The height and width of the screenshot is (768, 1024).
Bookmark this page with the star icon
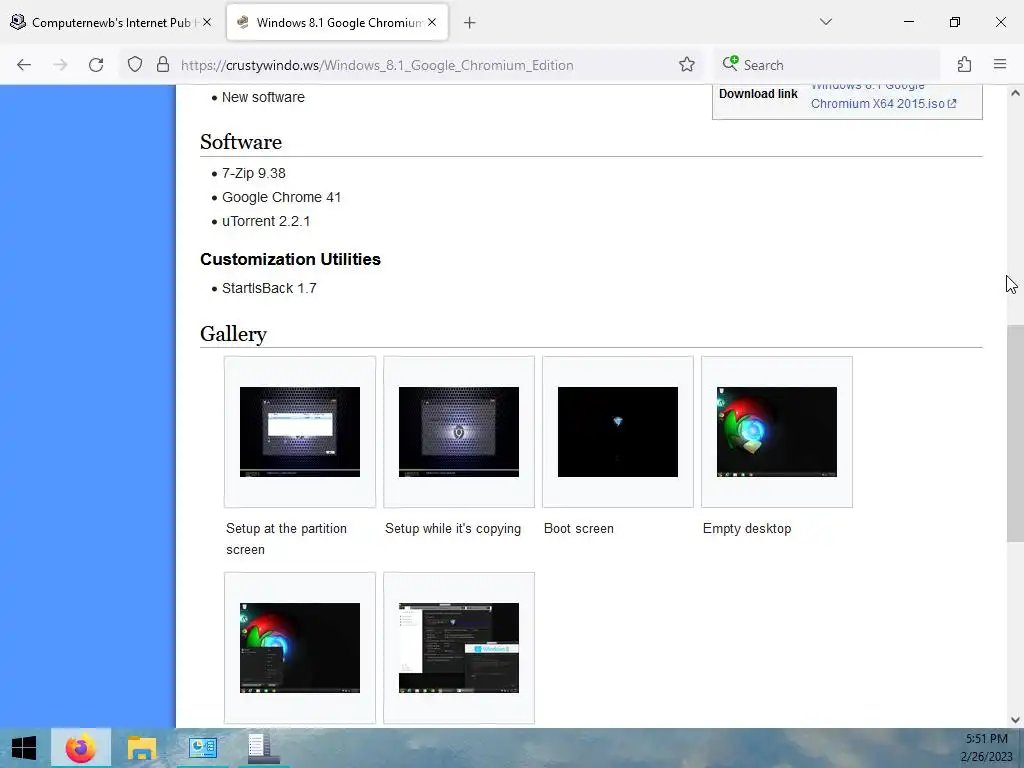coord(686,65)
